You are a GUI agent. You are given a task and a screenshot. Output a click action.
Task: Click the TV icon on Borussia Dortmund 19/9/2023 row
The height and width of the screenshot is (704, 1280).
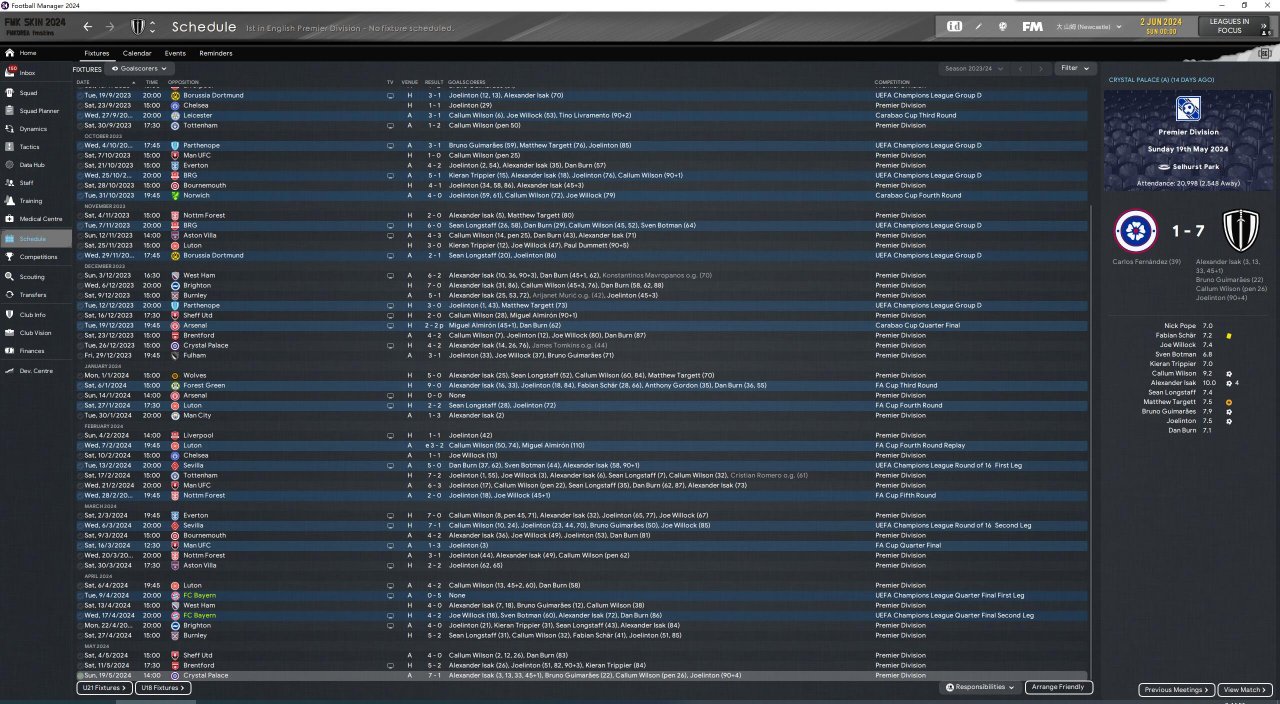point(390,96)
